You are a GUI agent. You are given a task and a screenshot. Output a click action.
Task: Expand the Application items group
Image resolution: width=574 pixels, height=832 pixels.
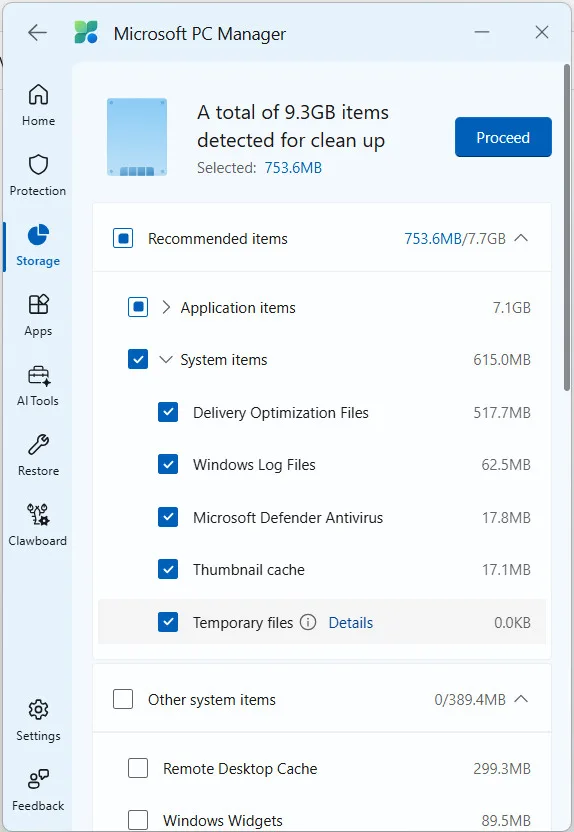[166, 307]
